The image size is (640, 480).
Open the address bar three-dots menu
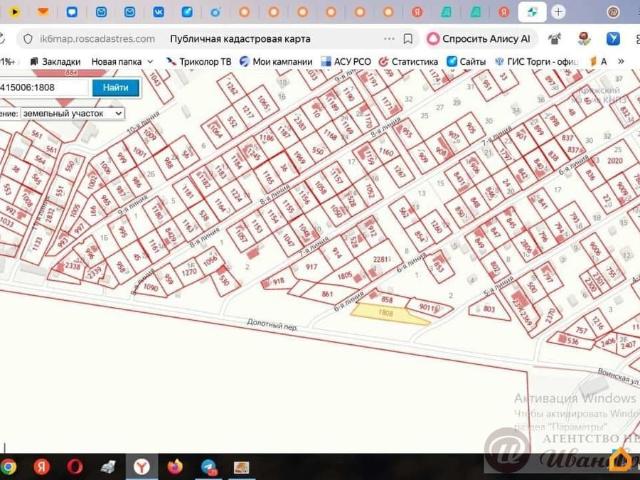coord(389,39)
